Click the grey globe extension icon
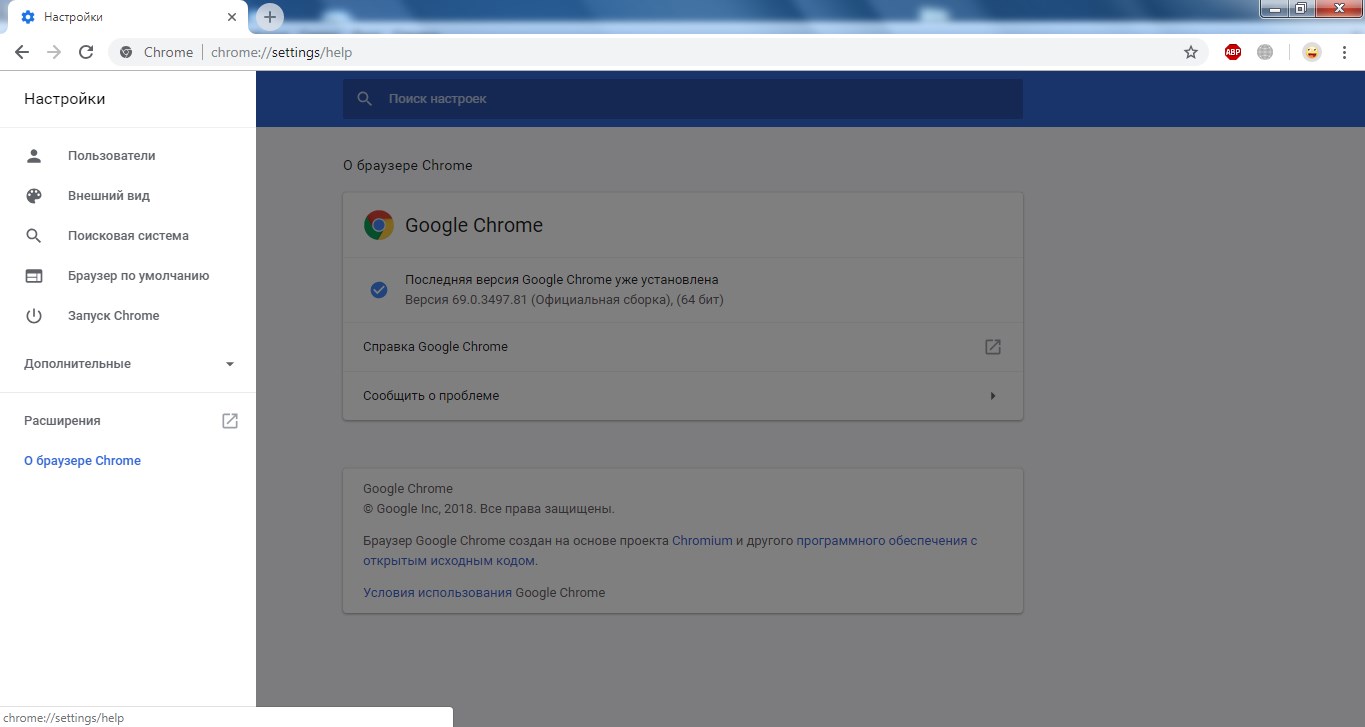Viewport: 1365px width, 727px height. click(1265, 52)
